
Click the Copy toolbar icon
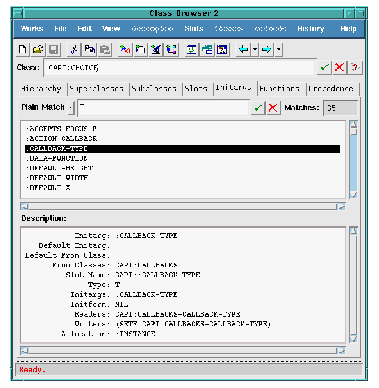pyautogui.click(x=89, y=50)
